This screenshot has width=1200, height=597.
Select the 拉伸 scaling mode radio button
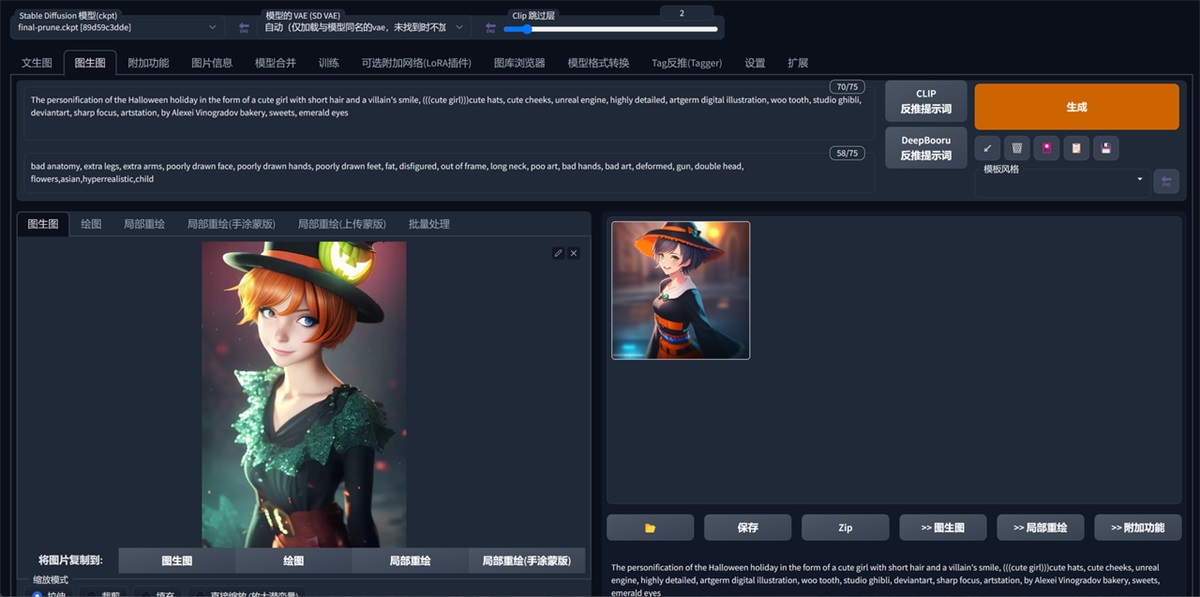(38, 592)
